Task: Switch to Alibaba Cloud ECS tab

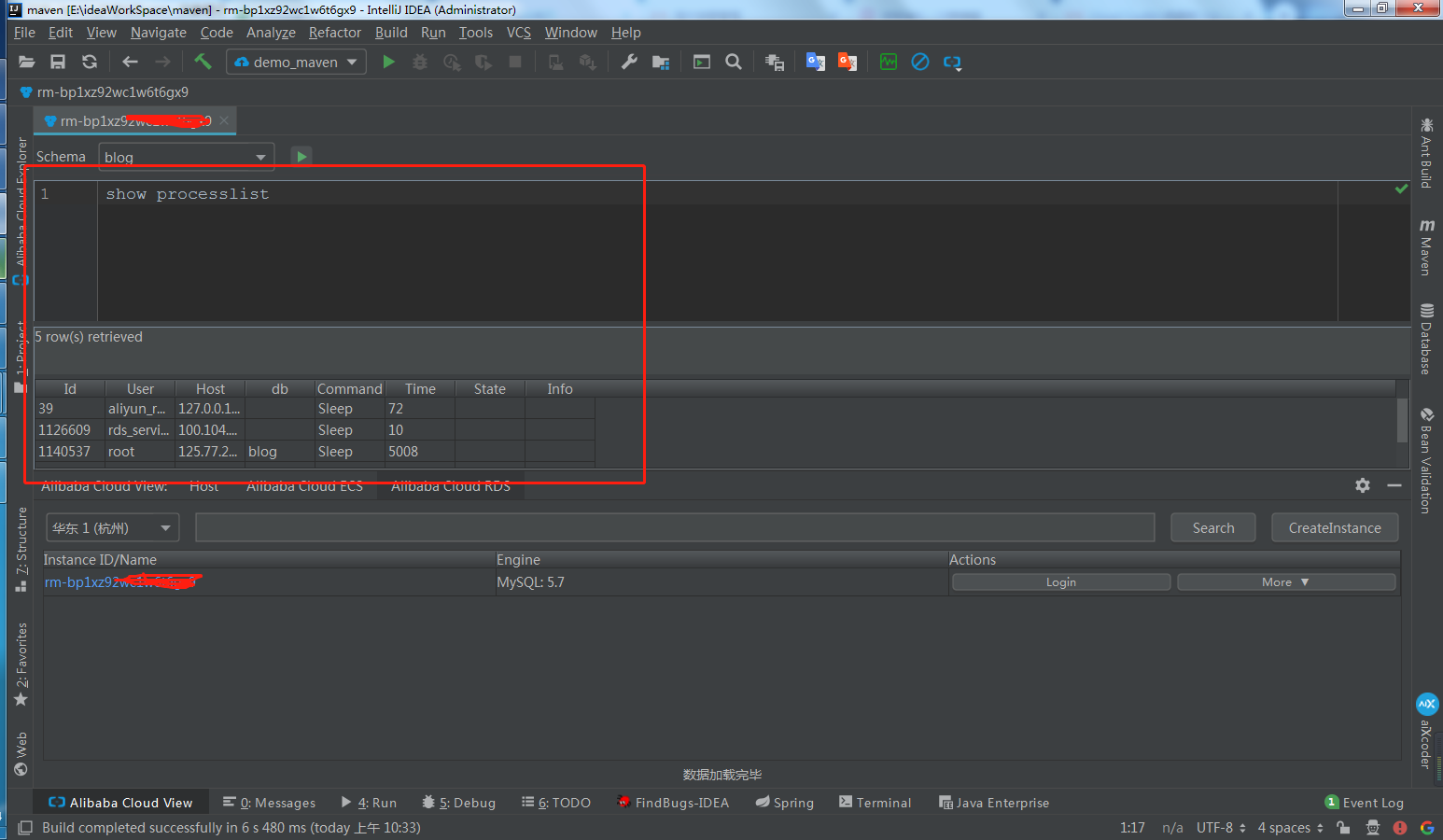Action: pos(304,486)
